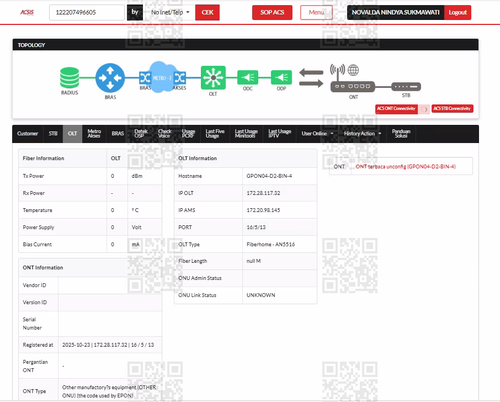
Task: Open the STB tab
Action: [53, 134]
